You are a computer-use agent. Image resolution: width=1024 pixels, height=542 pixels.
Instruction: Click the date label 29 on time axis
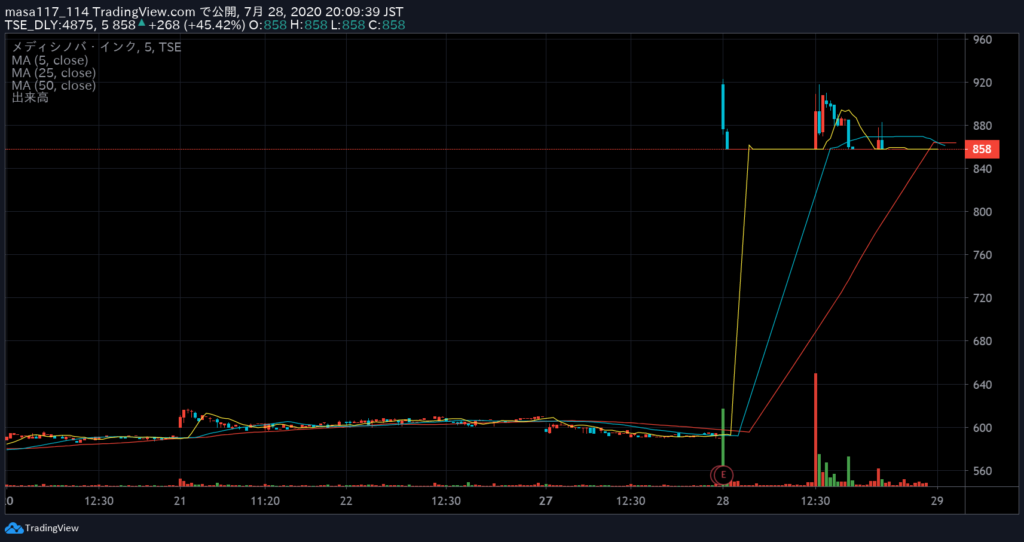pos(938,502)
